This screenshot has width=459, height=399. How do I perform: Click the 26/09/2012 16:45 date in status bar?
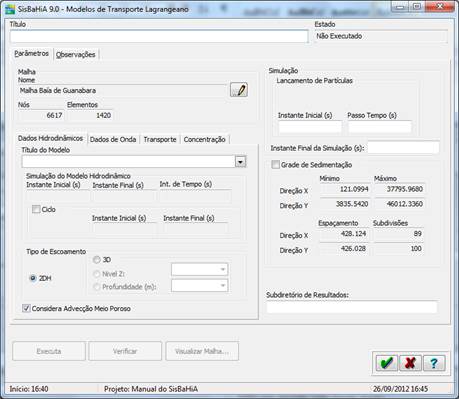pos(400,389)
